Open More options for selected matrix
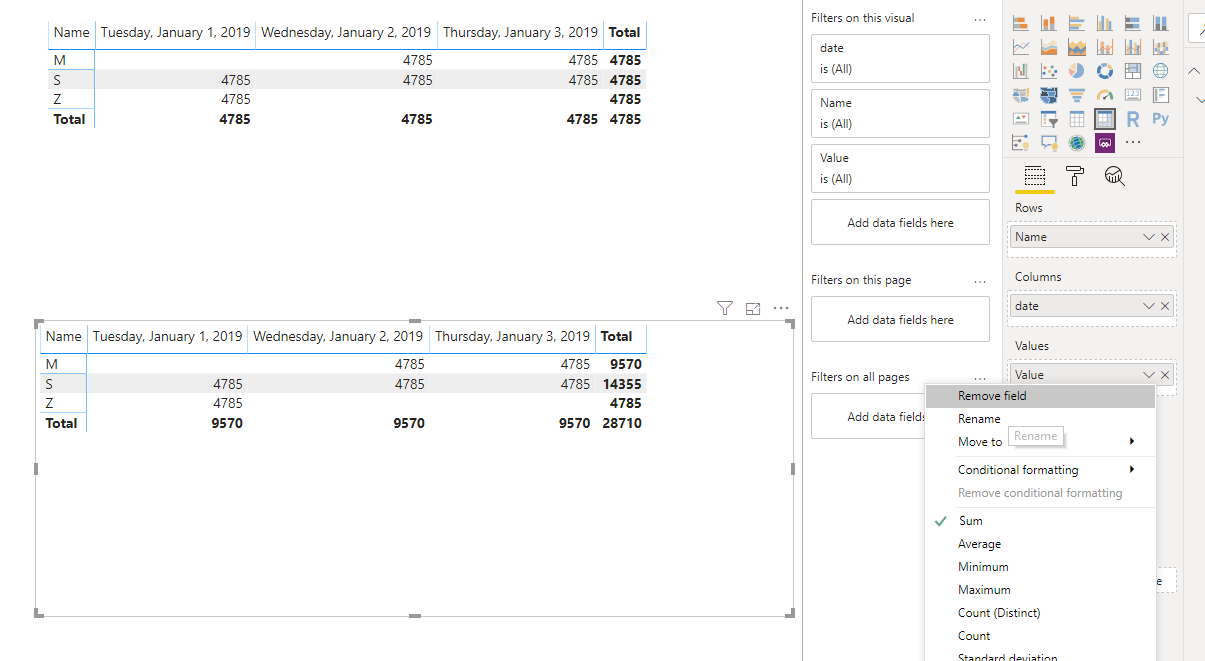Image resolution: width=1205 pixels, height=661 pixels. (x=781, y=308)
